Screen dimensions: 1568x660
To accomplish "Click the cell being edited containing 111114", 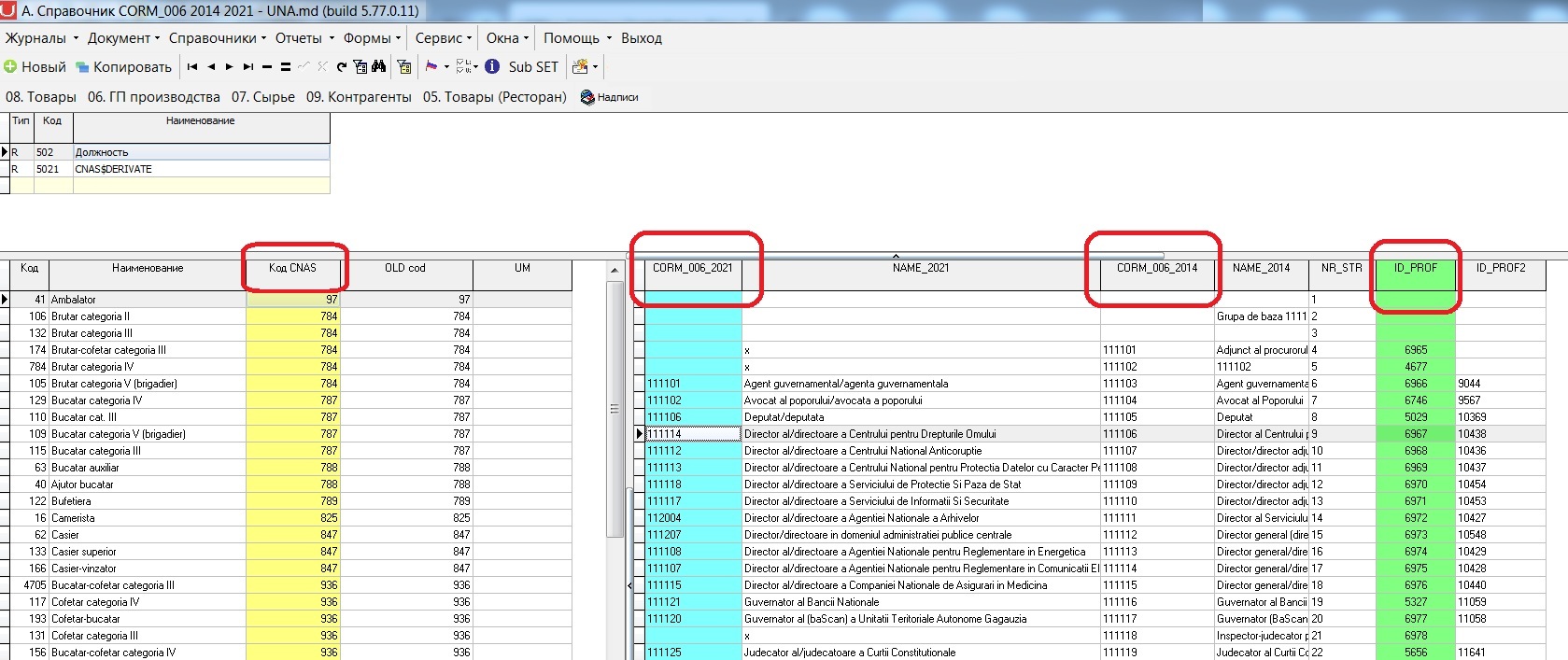I will pos(693,434).
